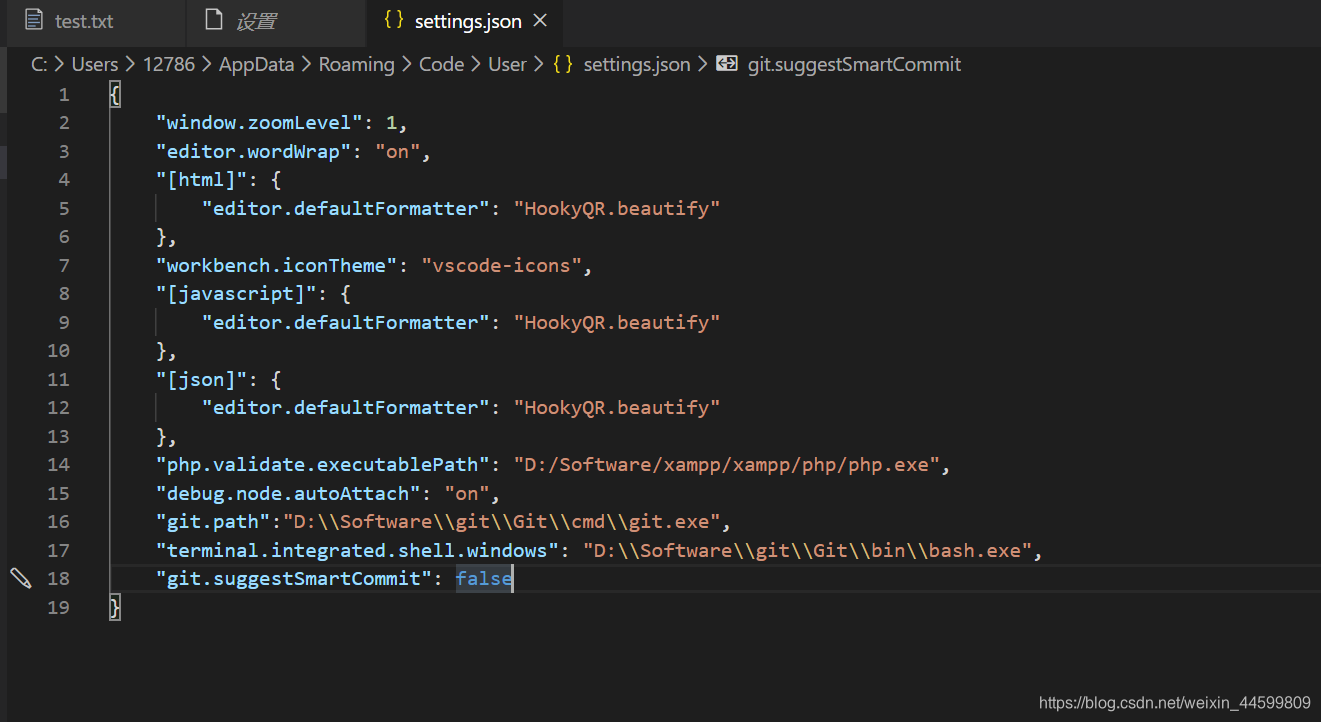Click the php.exe path value on line 14

(x=727, y=464)
